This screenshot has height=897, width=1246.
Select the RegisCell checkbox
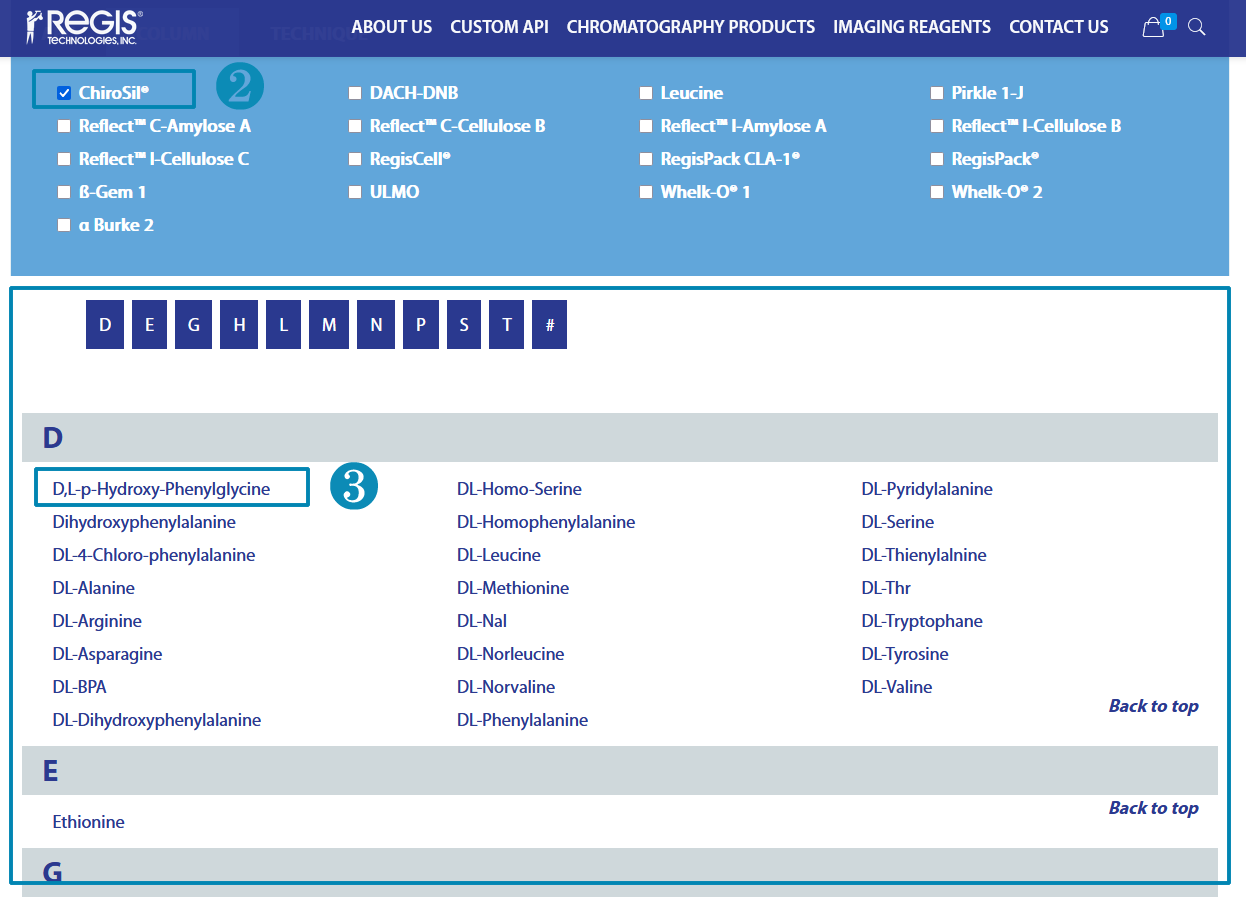click(355, 159)
